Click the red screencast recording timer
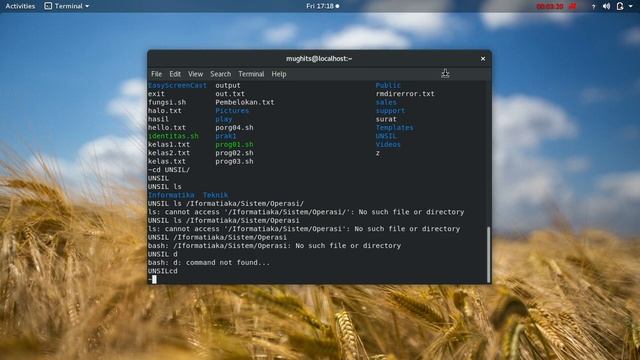640x360 pixels. [549, 7]
